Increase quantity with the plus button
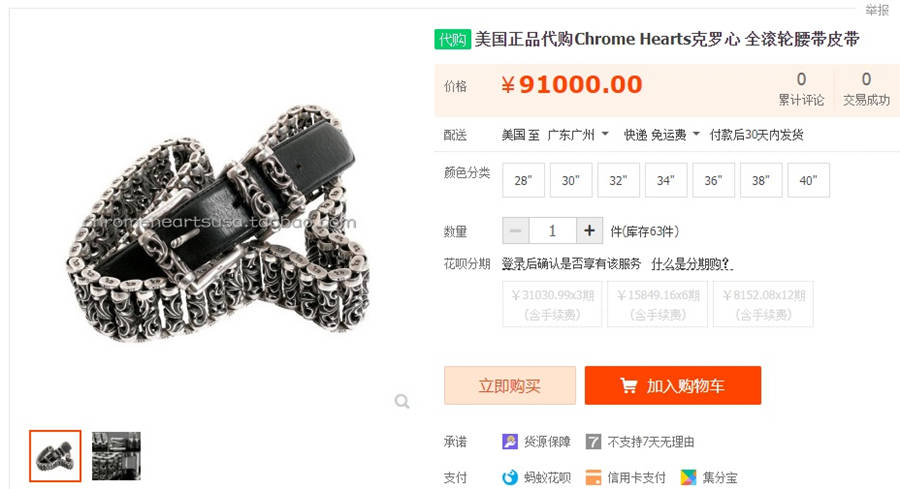 pyautogui.click(x=589, y=231)
